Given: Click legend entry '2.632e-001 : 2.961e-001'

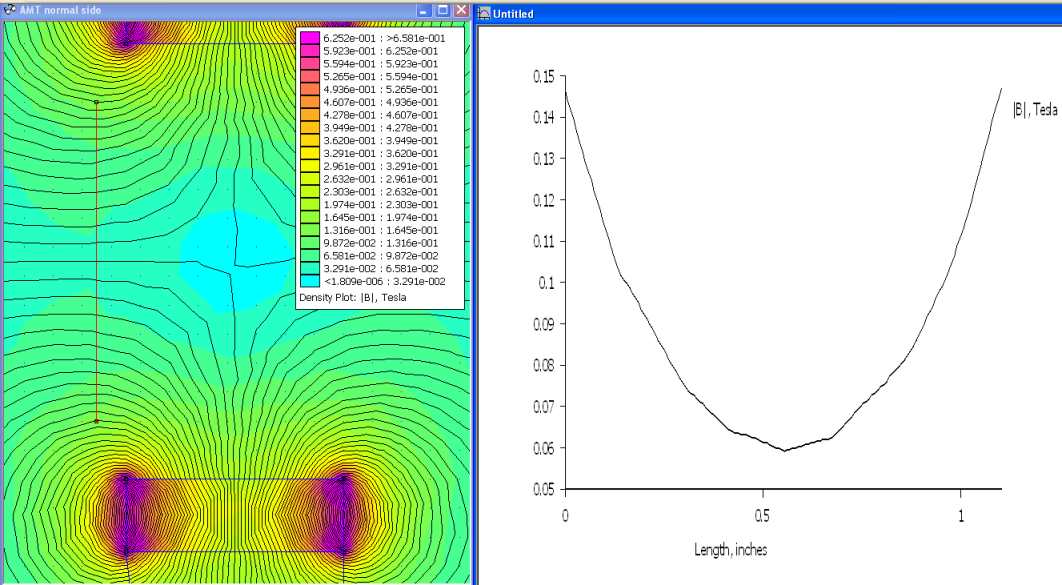Looking at the screenshot, I should point(381,179).
